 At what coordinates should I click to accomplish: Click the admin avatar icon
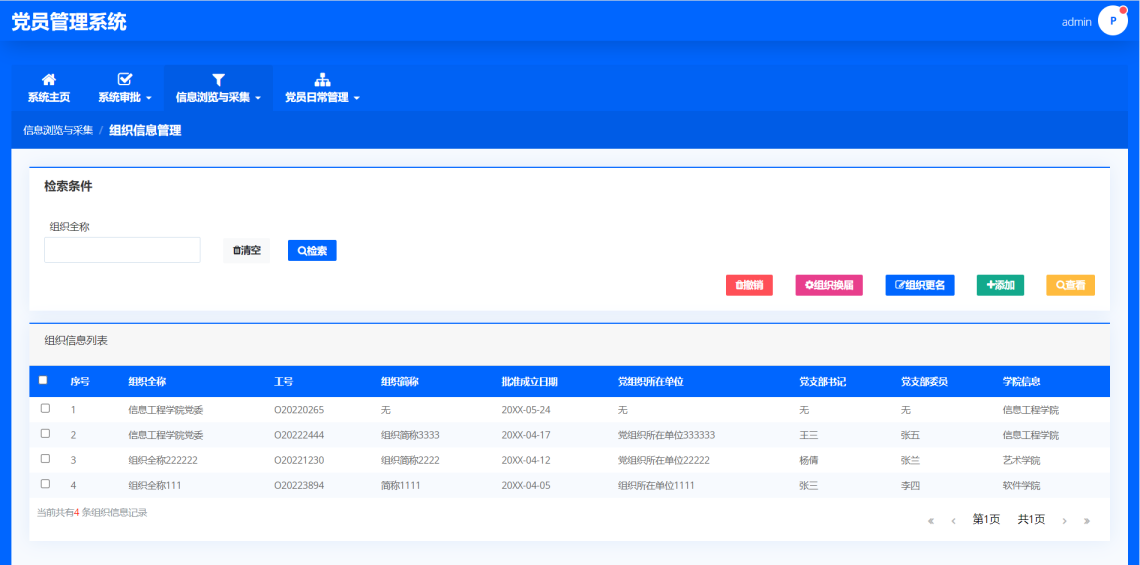pos(1112,21)
